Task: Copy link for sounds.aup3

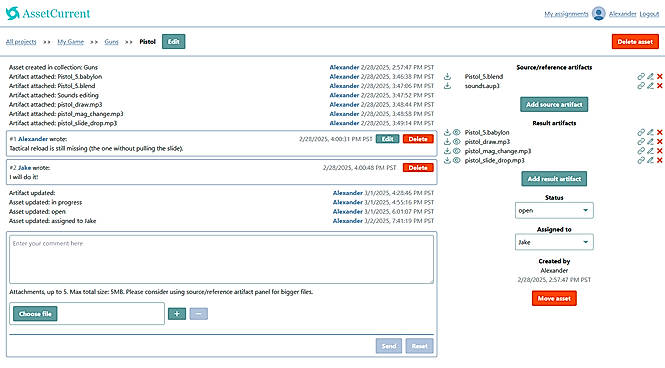Action: click(x=641, y=86)
